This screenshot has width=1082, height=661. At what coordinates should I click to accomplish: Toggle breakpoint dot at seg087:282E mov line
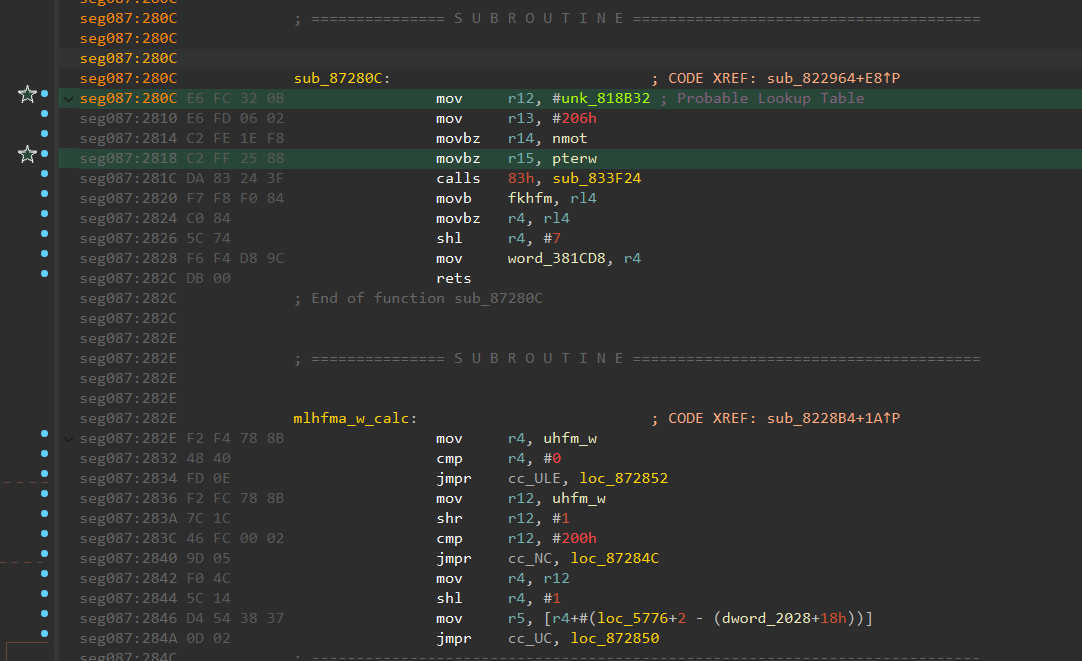[44, 433]
